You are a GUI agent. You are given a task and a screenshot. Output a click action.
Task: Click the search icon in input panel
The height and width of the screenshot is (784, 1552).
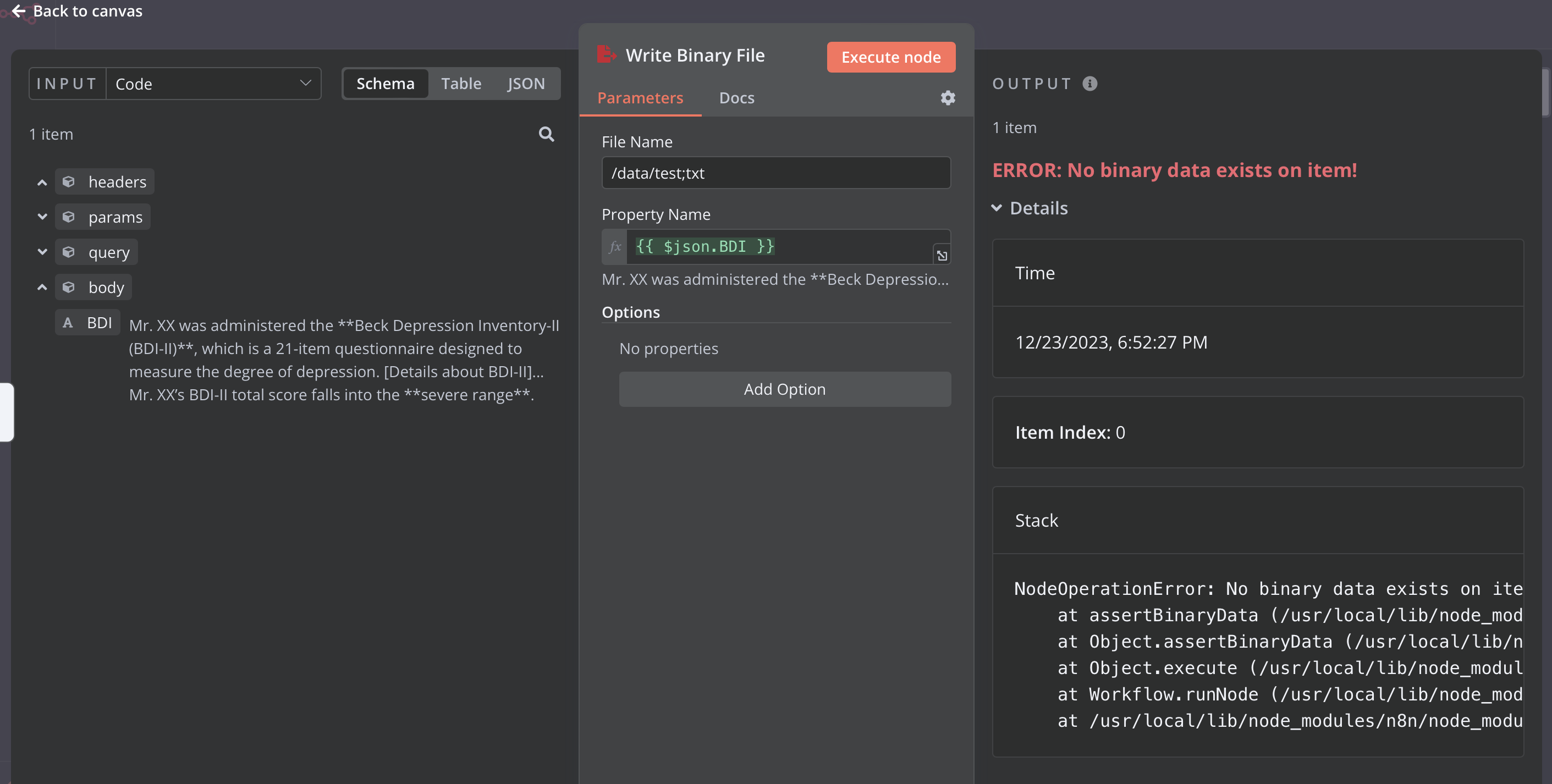tap(546, 134)
